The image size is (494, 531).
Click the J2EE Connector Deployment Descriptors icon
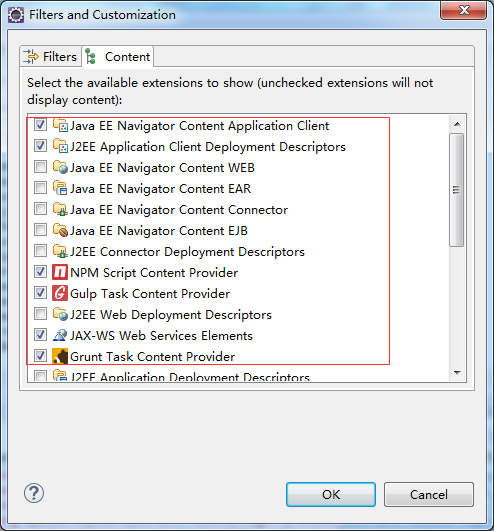60,252
